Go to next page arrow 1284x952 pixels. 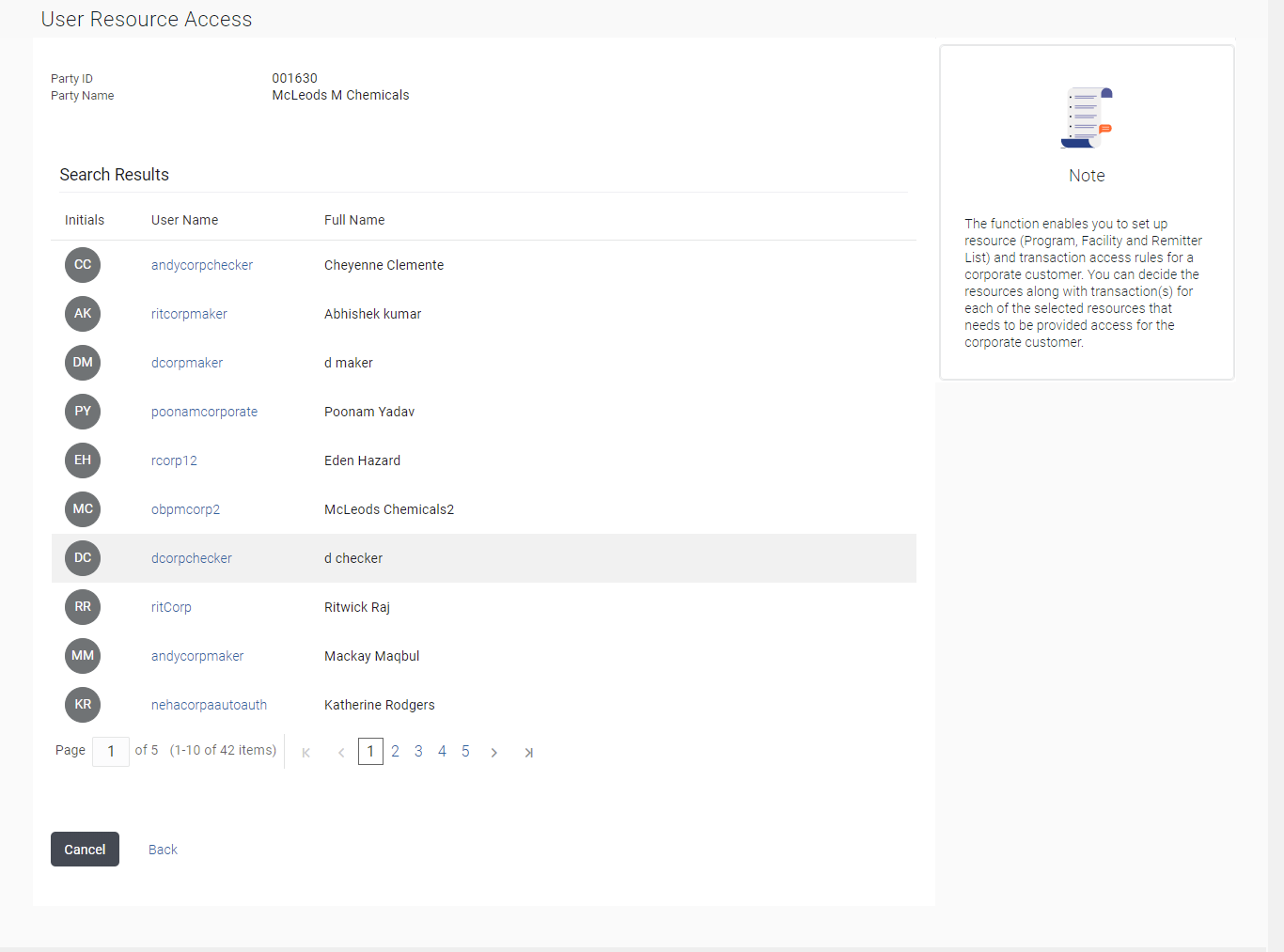pos(493,752)
